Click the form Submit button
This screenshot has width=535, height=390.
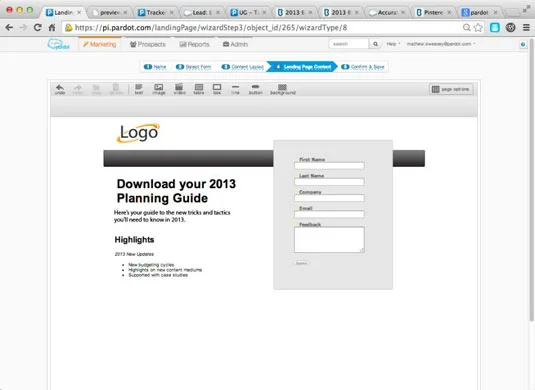tap(301, 263)
